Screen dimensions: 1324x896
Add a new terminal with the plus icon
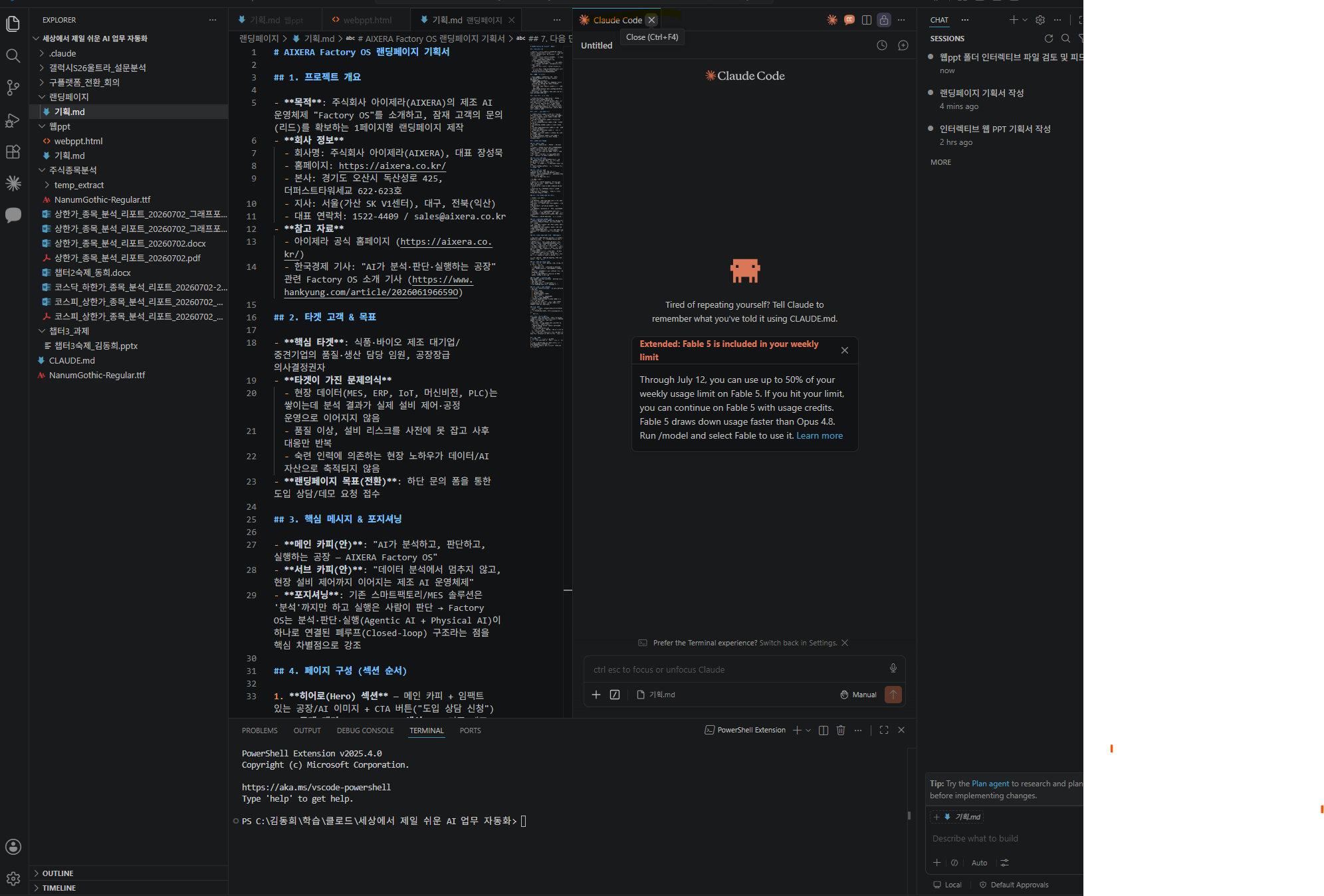pyautogui.click(x=797, y=730)
